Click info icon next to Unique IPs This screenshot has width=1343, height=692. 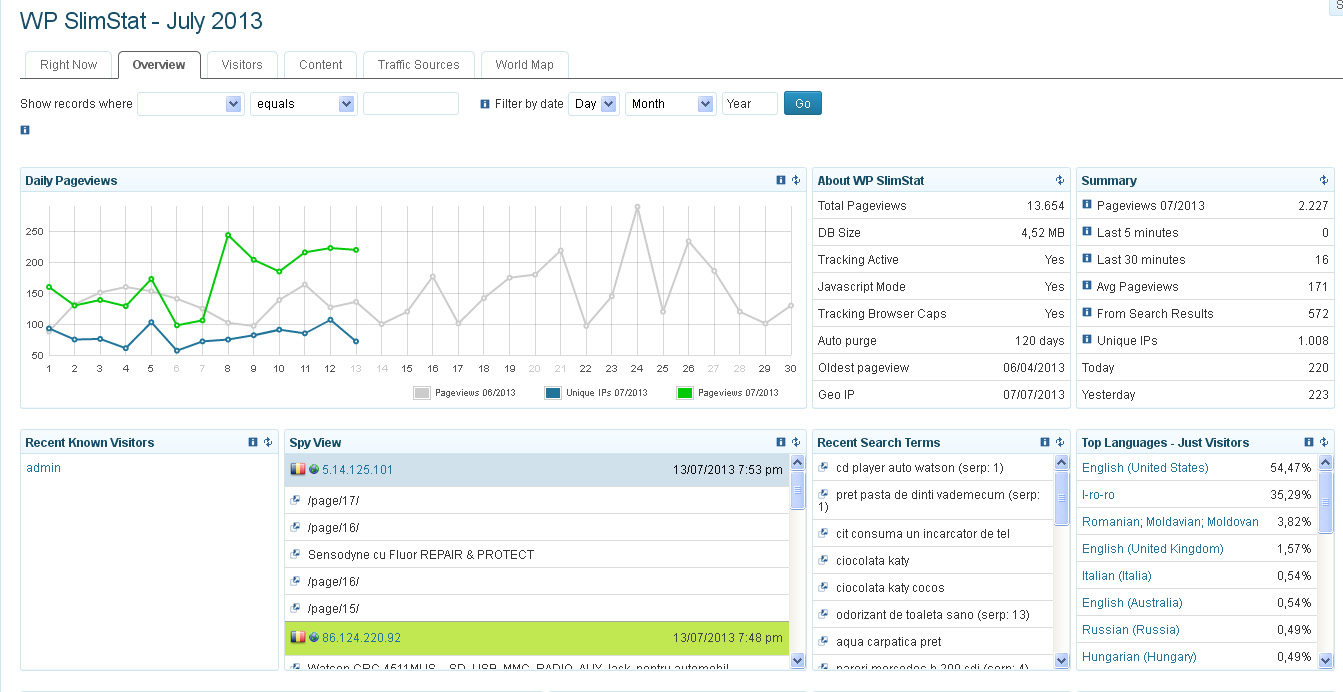pyautogui.click(x=1087, y=340)
